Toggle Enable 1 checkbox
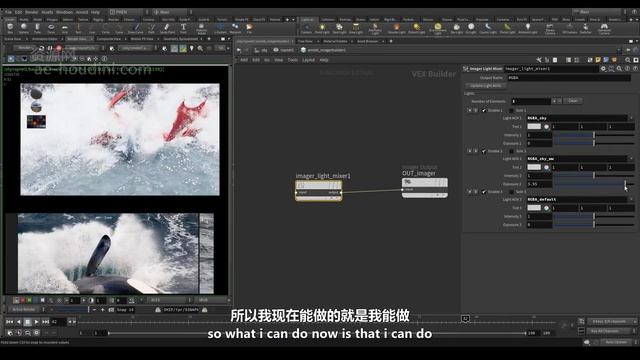The height and width of the screenshot is (360, 640). pyautogui.click(x=484, y=111)
